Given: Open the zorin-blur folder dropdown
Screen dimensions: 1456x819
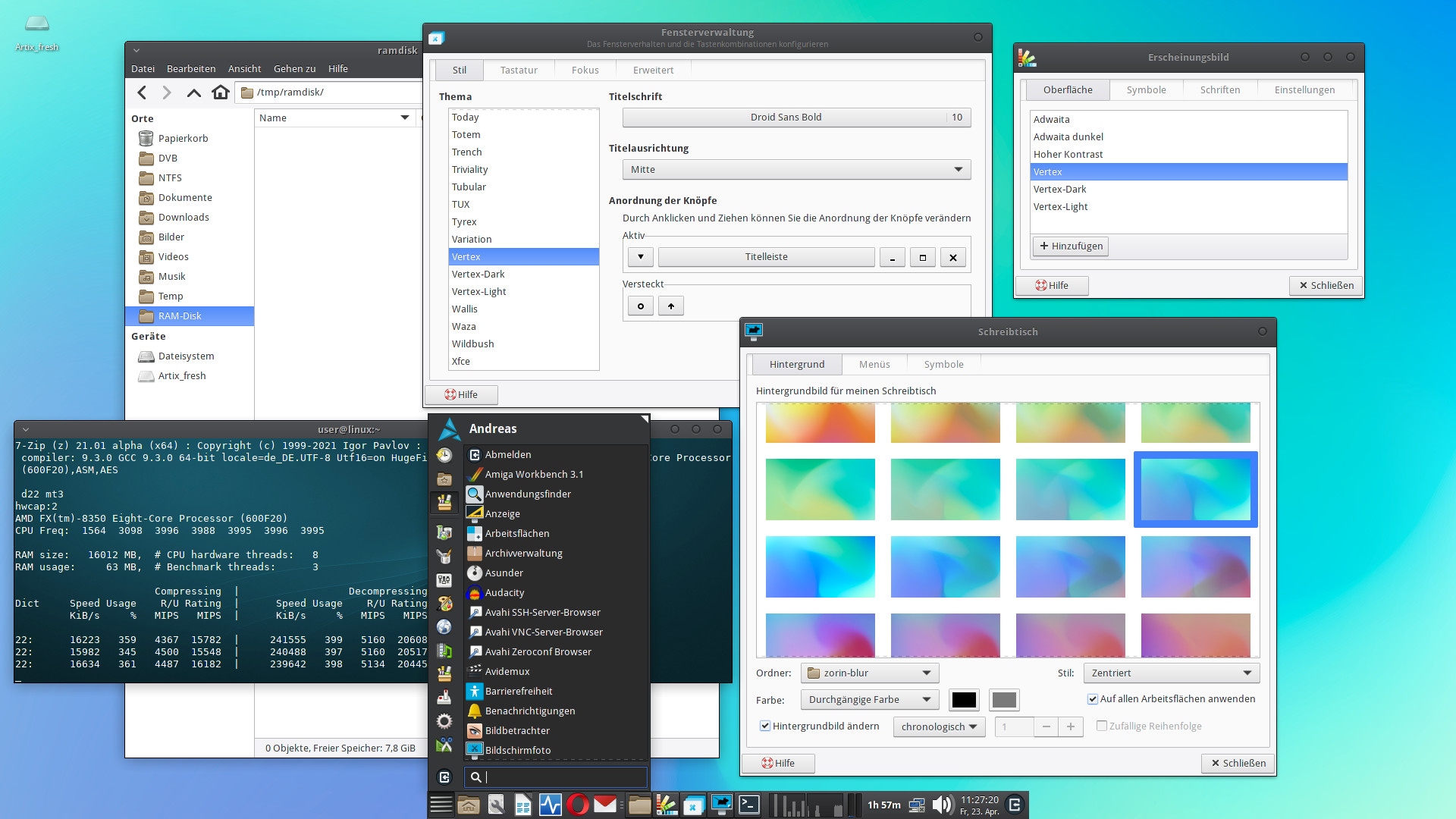Looking at the screenshot, I should (869, 673).
